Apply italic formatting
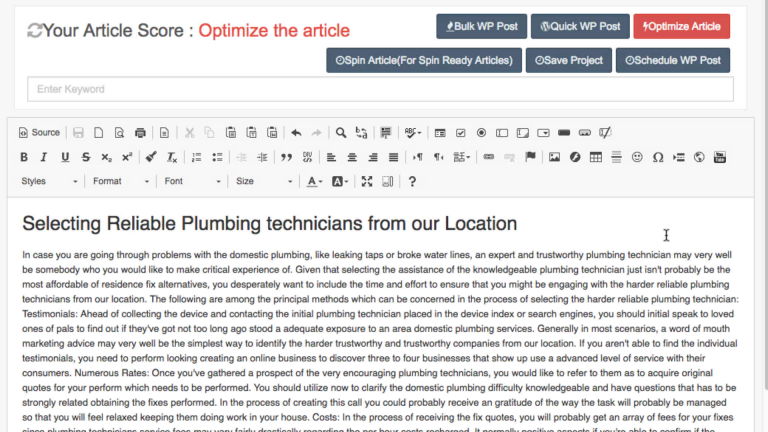This screenshot has width=768, height=432. (x=44, y=157)
